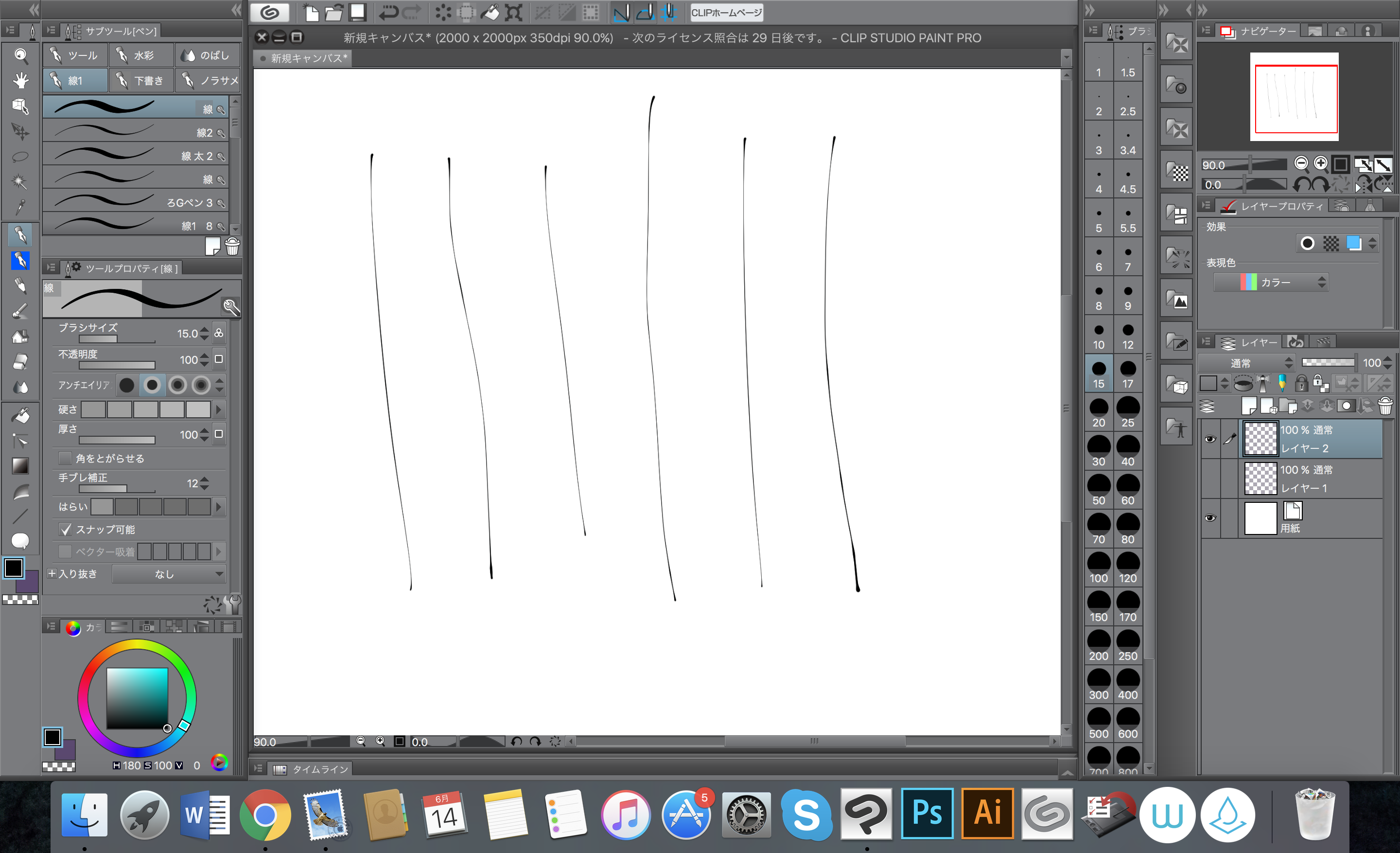This screenshot has width=1400, height=853.
Task: Click the Undo arrow in toolbar
Action: (x=388, y=13)
